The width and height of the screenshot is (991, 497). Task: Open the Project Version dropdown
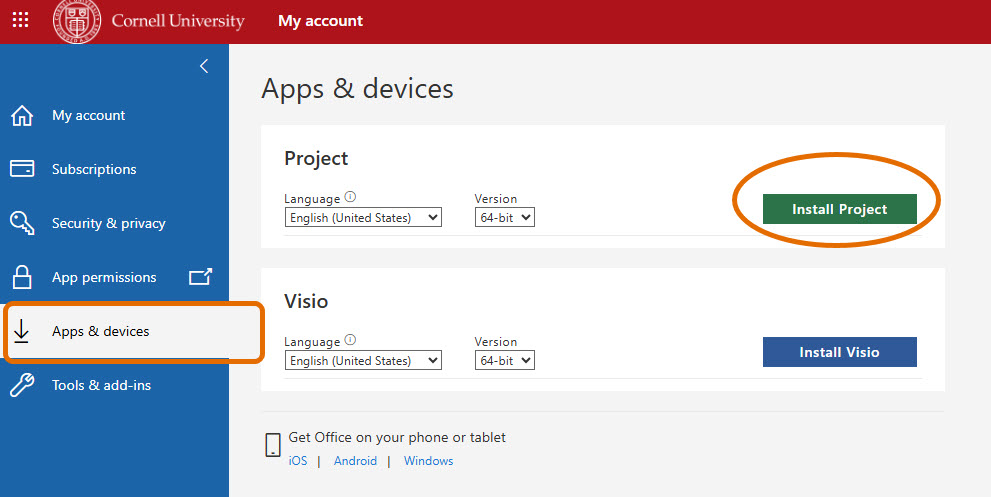point(505,217)
